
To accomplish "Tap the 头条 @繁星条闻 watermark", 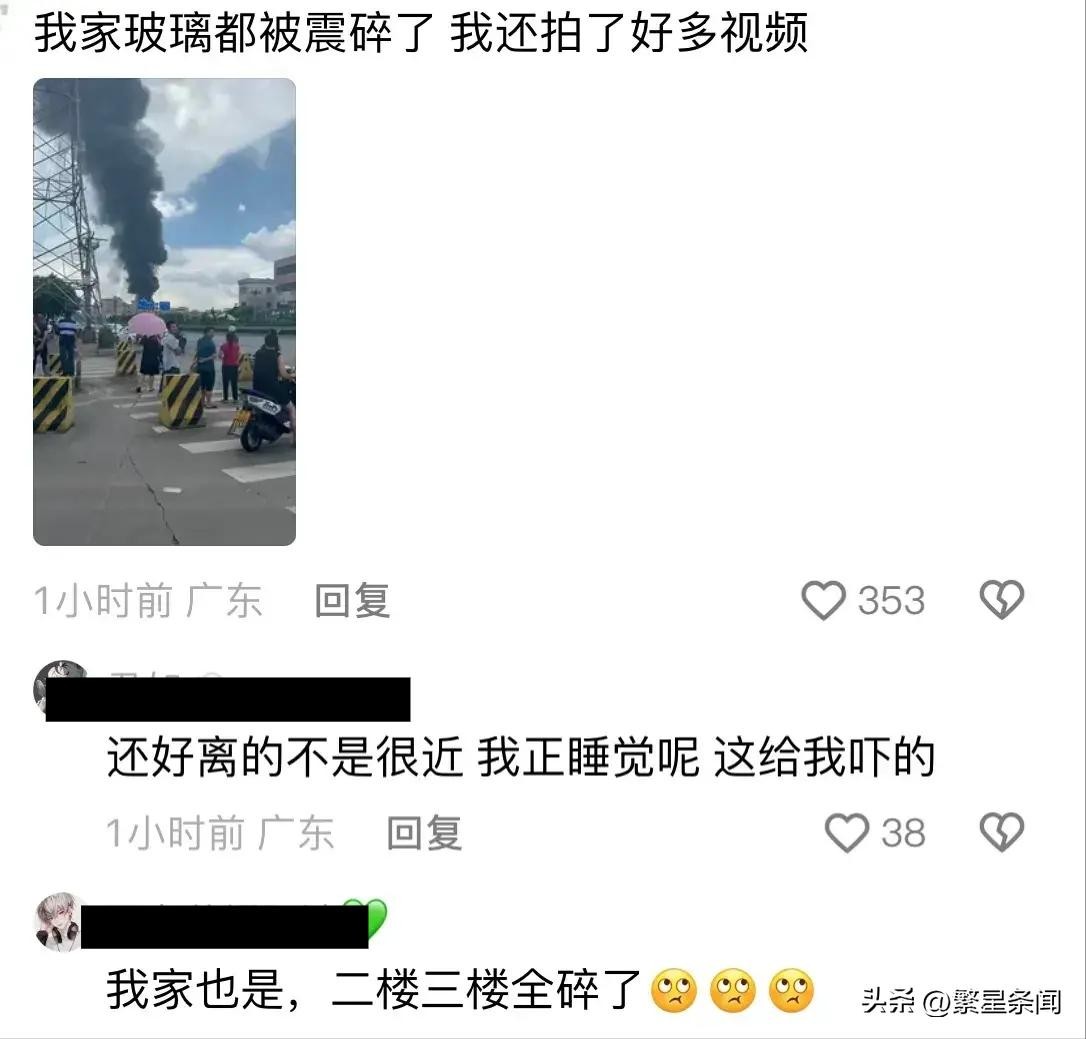I will tap(961, 1002).
